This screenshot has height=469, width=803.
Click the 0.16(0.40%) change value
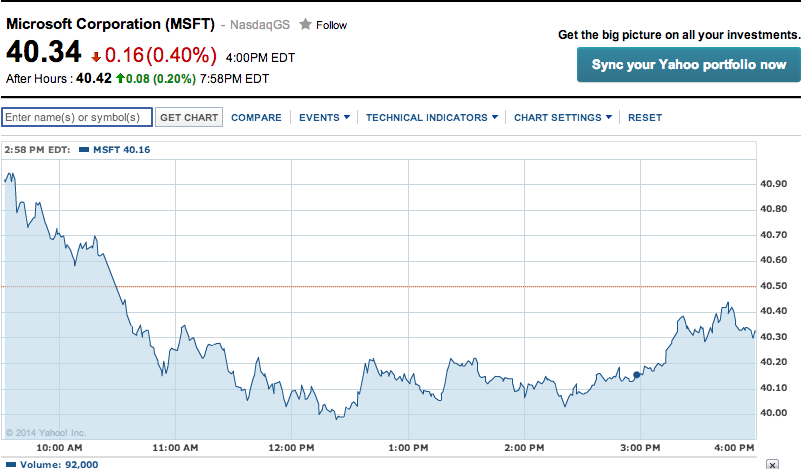pyautogui.click(x=161, y=55)
